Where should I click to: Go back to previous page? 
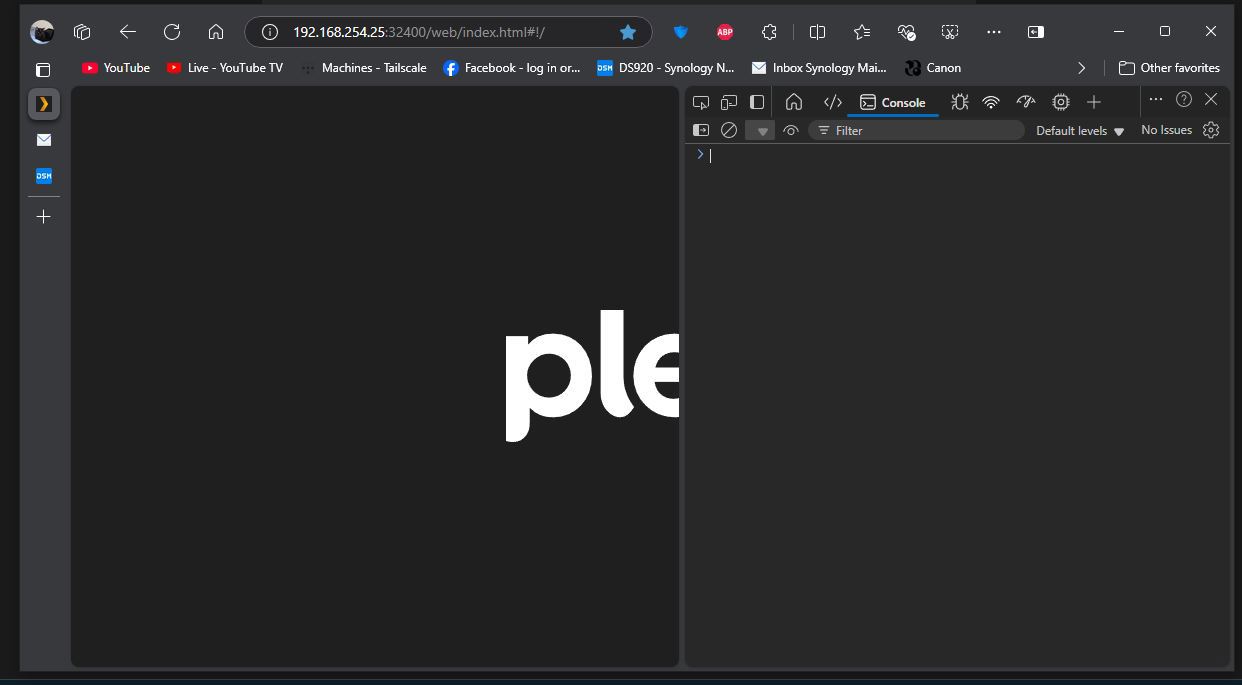click(127, 32)
